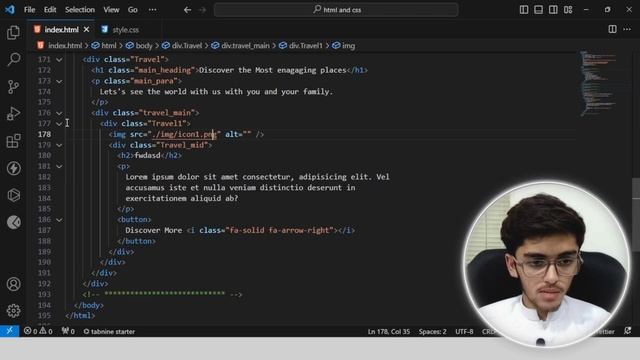This screenshot has width=640, height=360.
Task: Click the text Discover More on line 187
Action: point(153,230)
